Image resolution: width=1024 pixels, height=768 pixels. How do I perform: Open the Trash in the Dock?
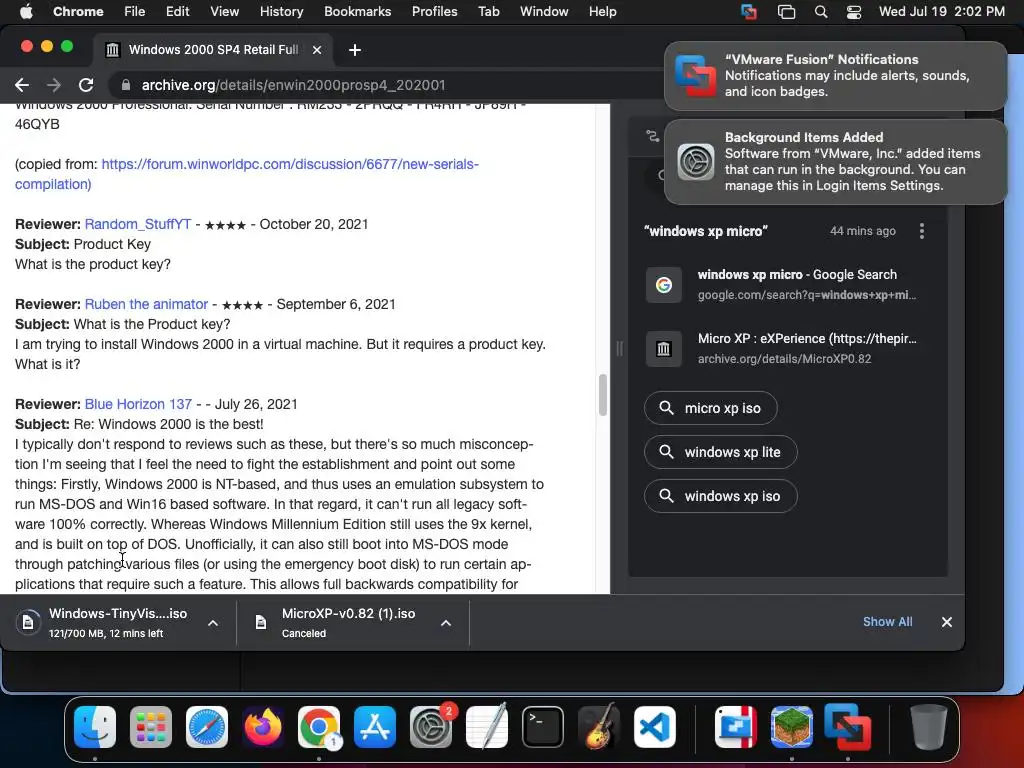929,727
